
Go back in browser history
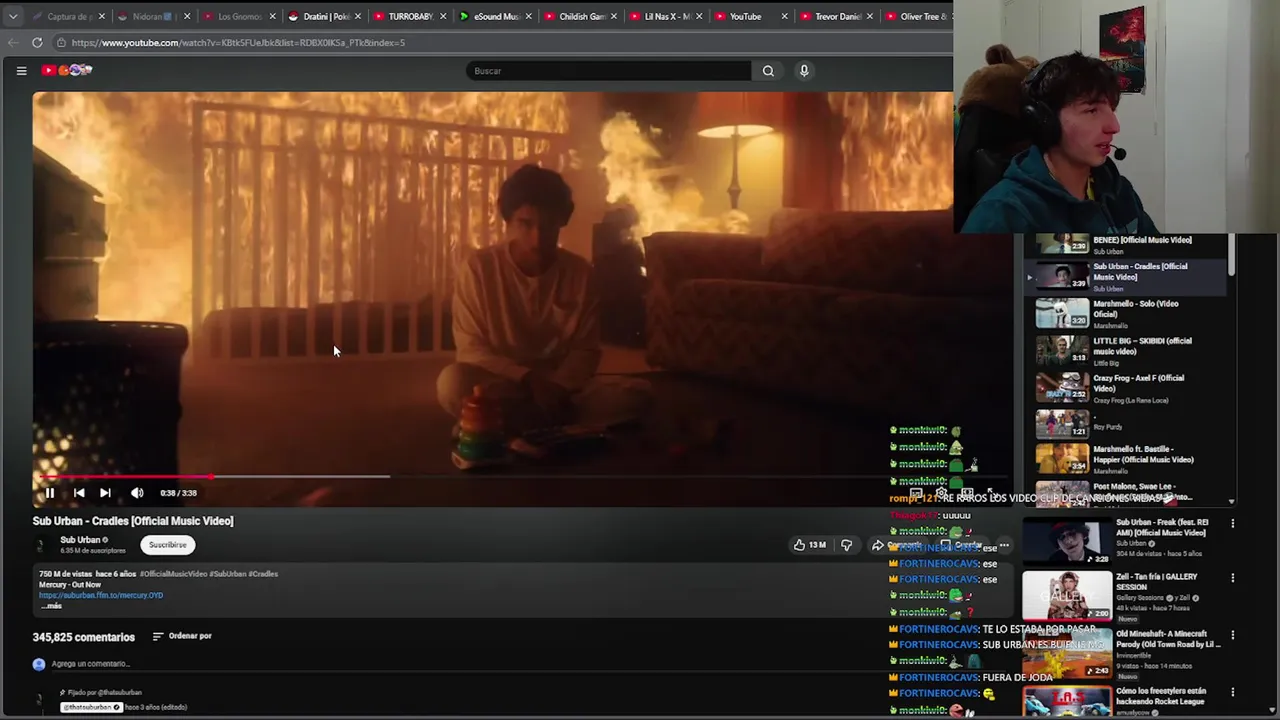(12, 42)
